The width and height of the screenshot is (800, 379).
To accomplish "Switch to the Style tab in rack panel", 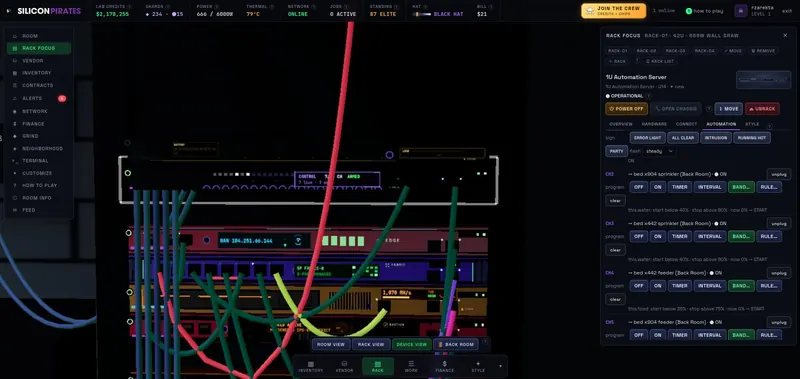I will tap(752, 124).
